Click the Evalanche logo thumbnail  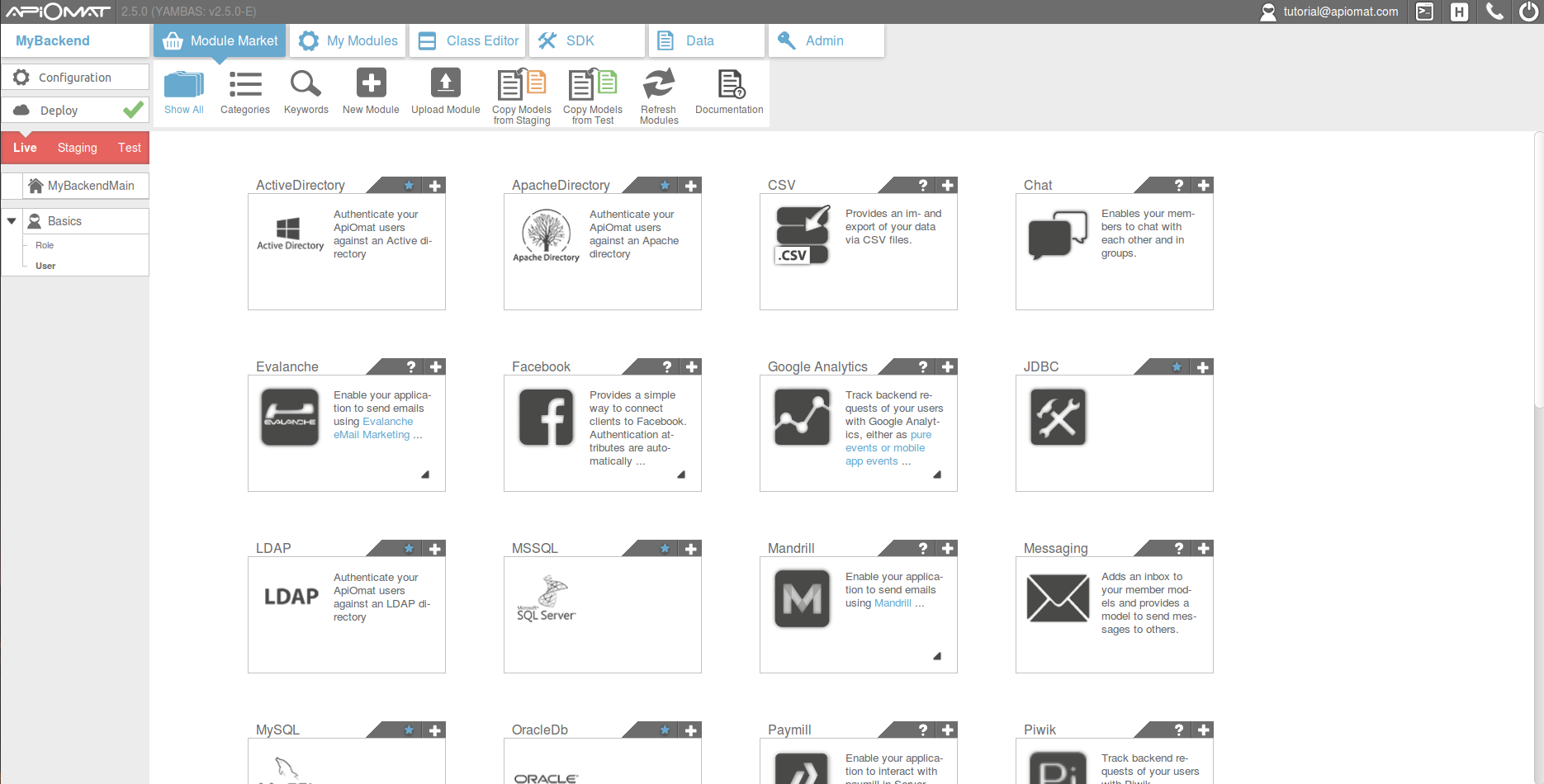(290, 418)
